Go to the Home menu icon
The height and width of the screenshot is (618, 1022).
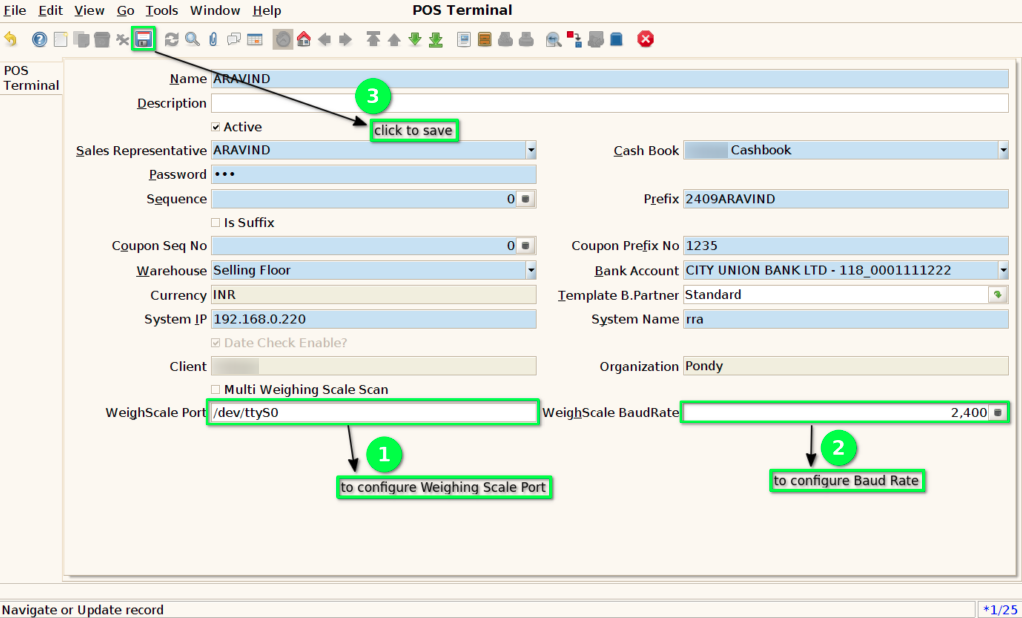[304, 39]
